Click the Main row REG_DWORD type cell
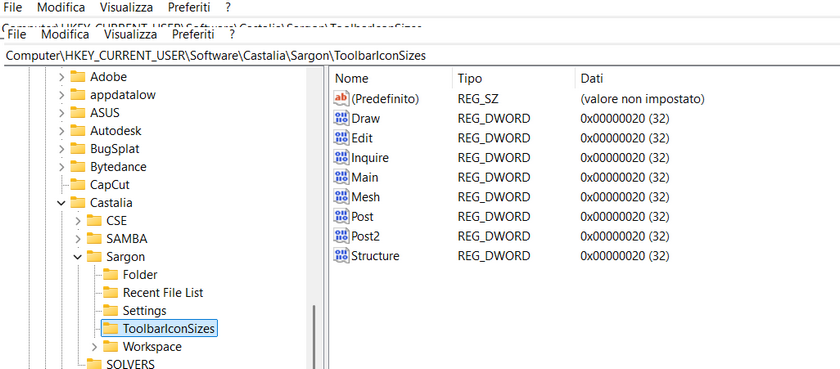840x369 pixels. click(494, 177)
